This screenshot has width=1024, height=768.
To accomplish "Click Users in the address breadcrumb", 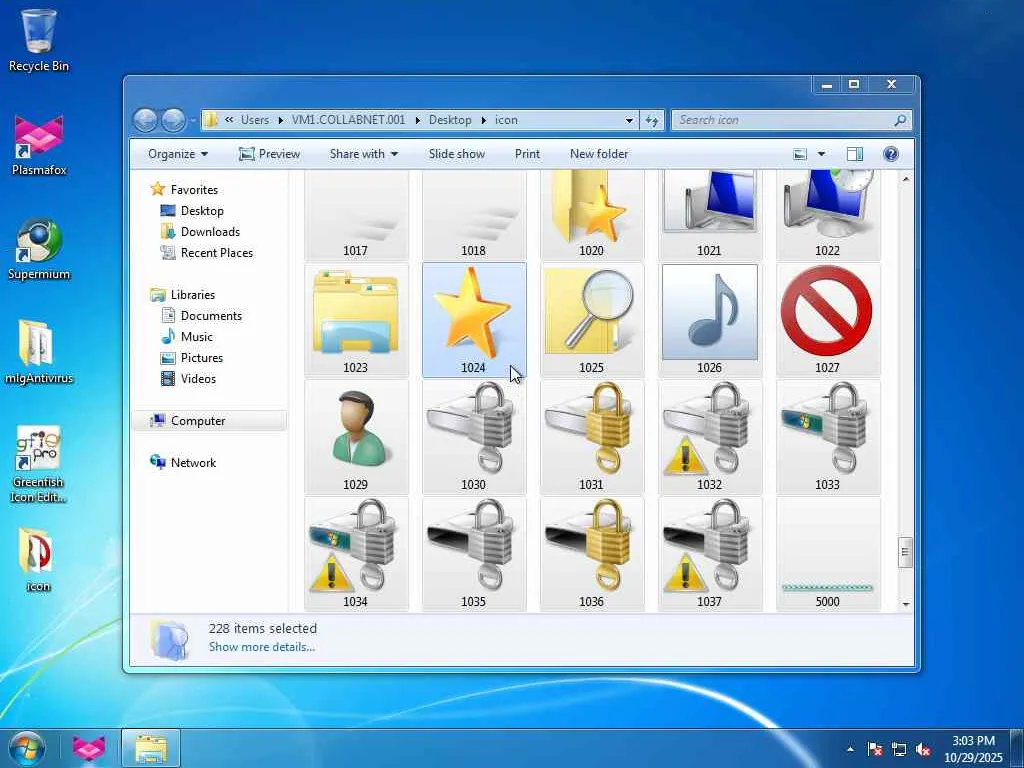I will click(255, 120).
